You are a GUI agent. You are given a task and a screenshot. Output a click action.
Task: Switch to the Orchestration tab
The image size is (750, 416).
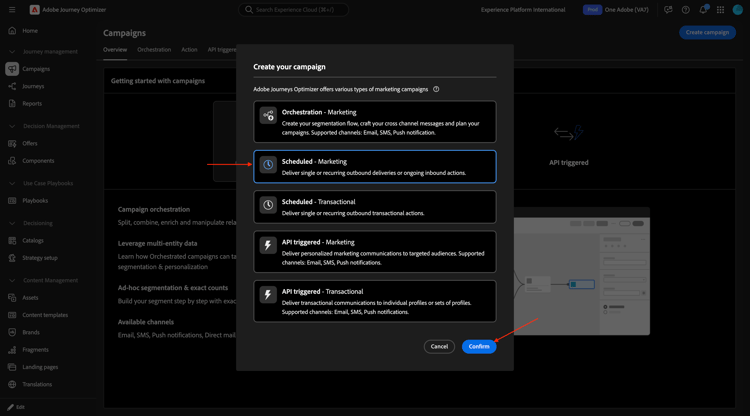tap(154, 50)
